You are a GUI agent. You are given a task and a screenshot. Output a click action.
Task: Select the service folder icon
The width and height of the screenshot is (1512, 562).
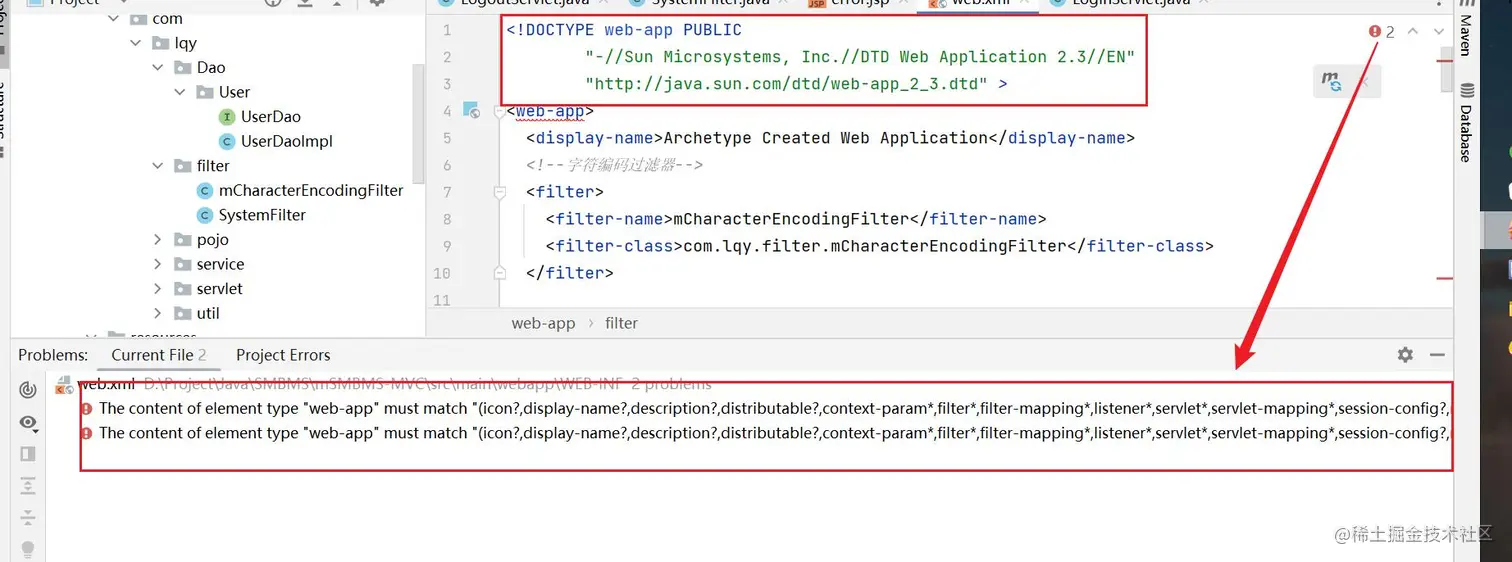[182, 264]
